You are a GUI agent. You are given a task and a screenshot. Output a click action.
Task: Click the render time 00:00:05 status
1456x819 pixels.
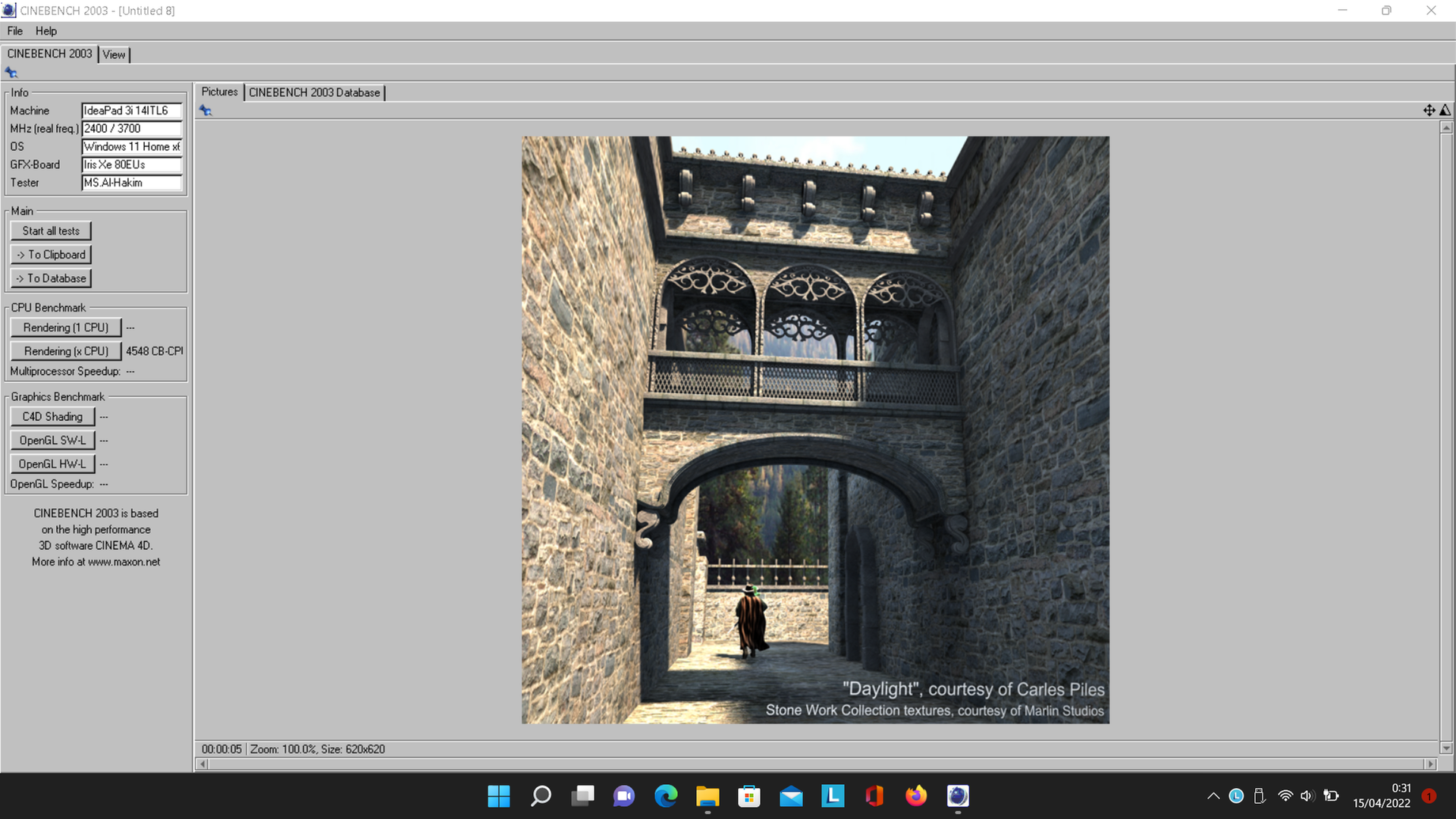point(221,749)
